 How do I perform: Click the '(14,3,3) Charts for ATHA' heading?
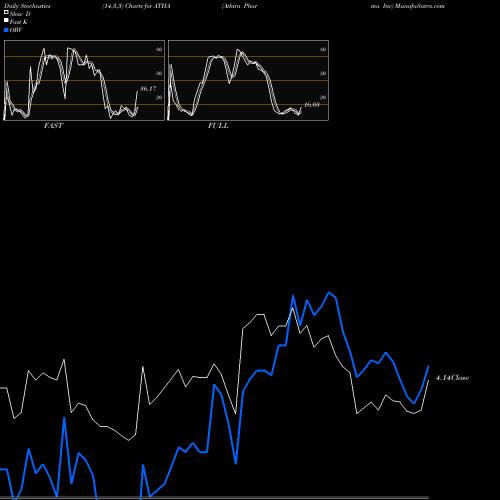pos(136,6)
